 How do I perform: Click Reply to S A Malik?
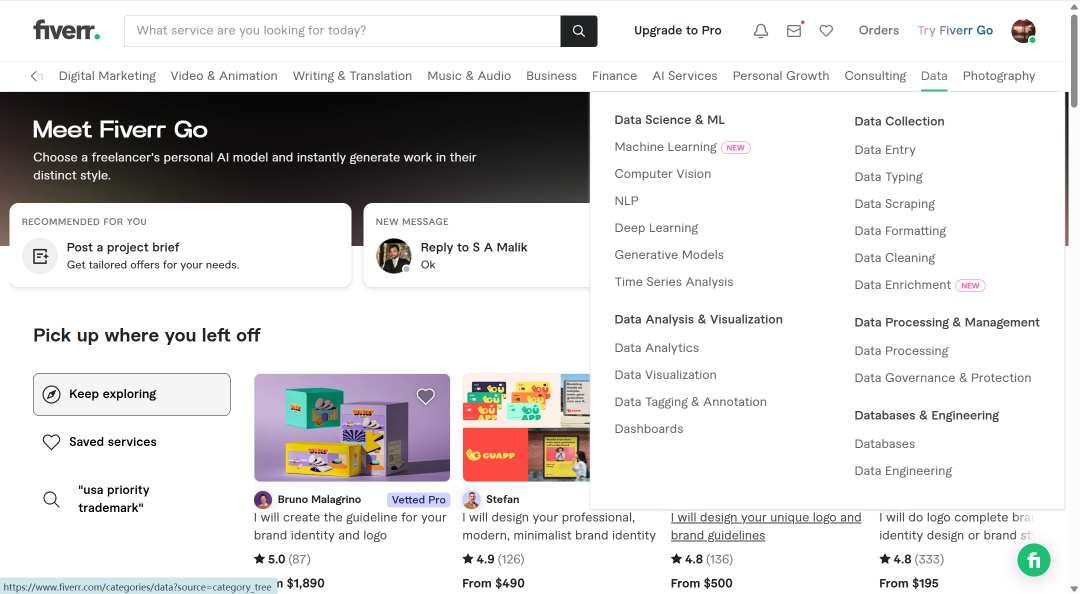[x=474, y=247]
